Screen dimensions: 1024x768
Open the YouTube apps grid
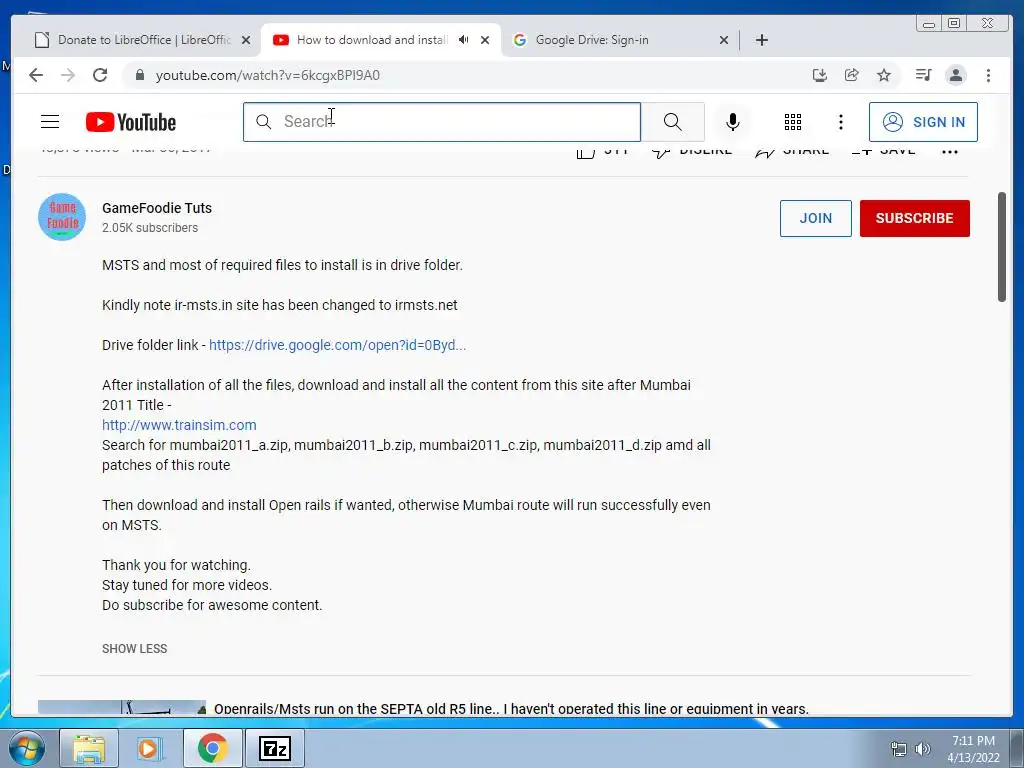793,121
